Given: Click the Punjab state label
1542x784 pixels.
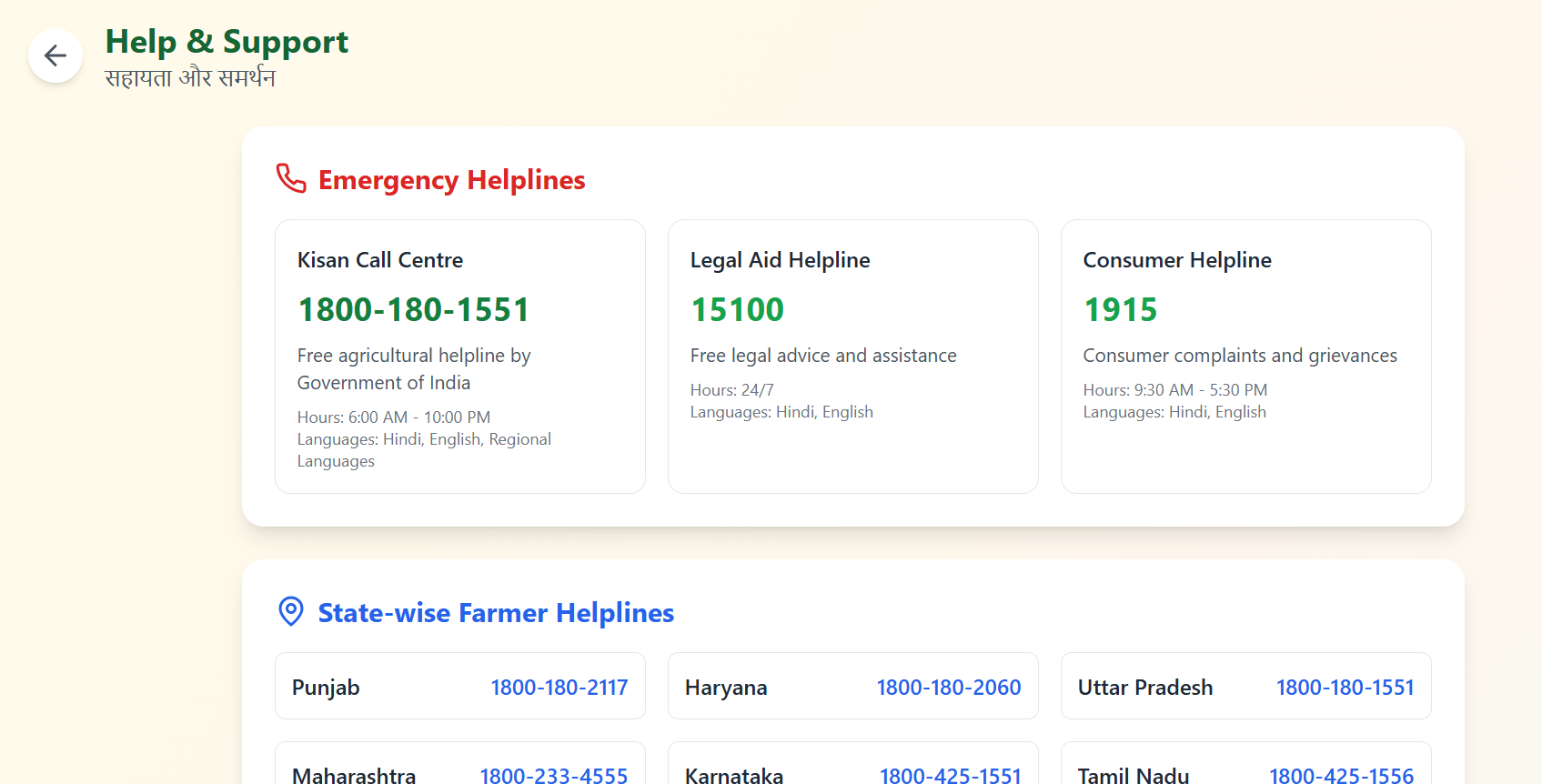Looking at the screenshot, I should [x=326, y=688].
